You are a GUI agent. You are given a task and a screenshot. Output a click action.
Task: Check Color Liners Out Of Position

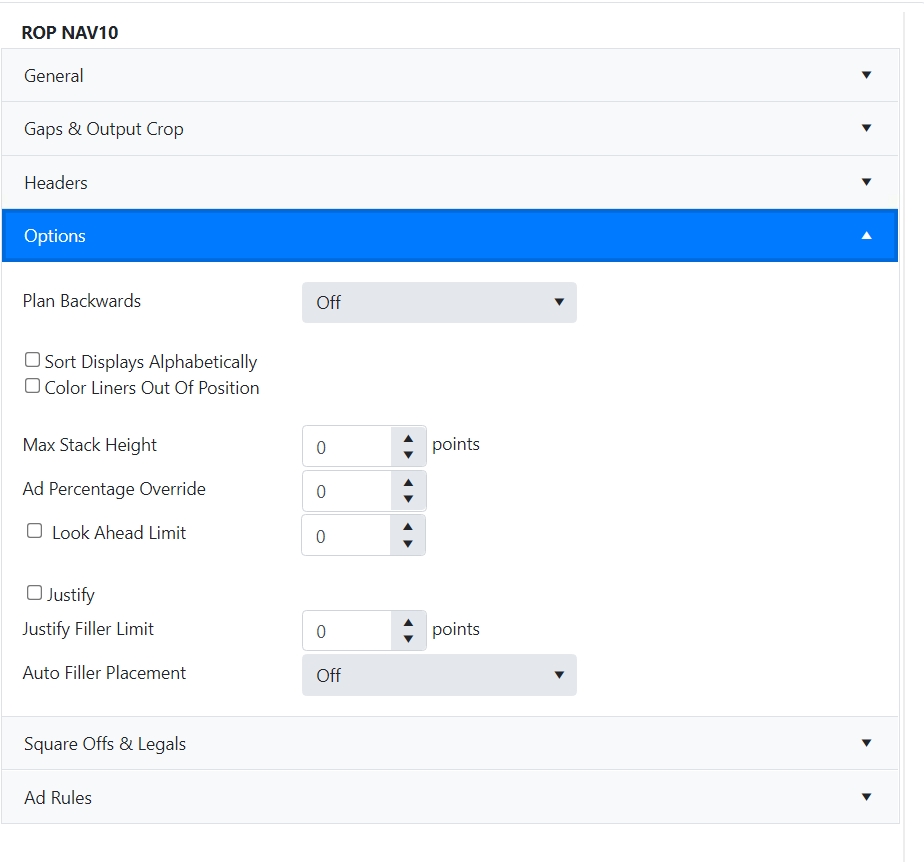(x=33, y=386)
